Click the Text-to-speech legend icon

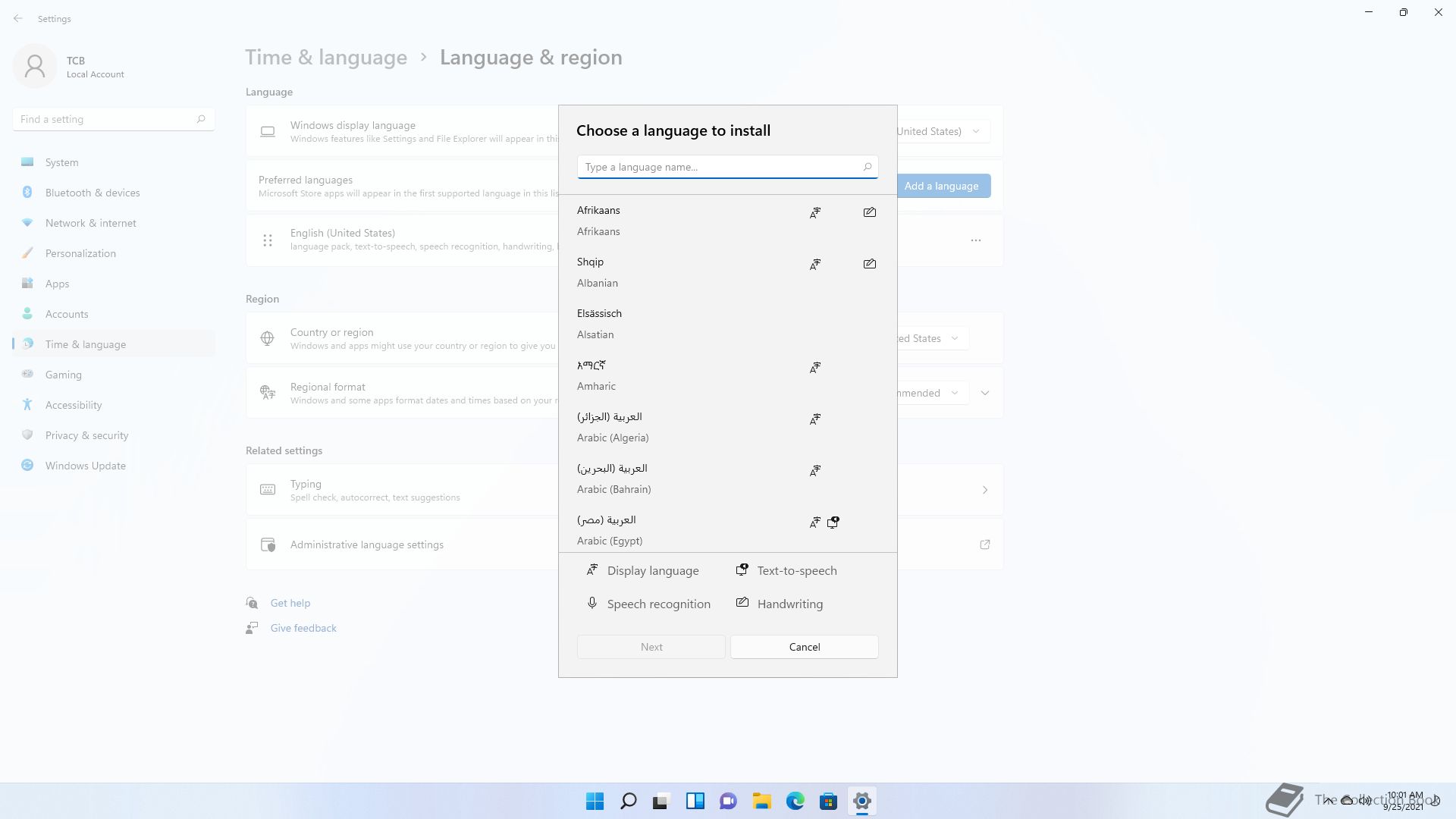tap(742, 570)
